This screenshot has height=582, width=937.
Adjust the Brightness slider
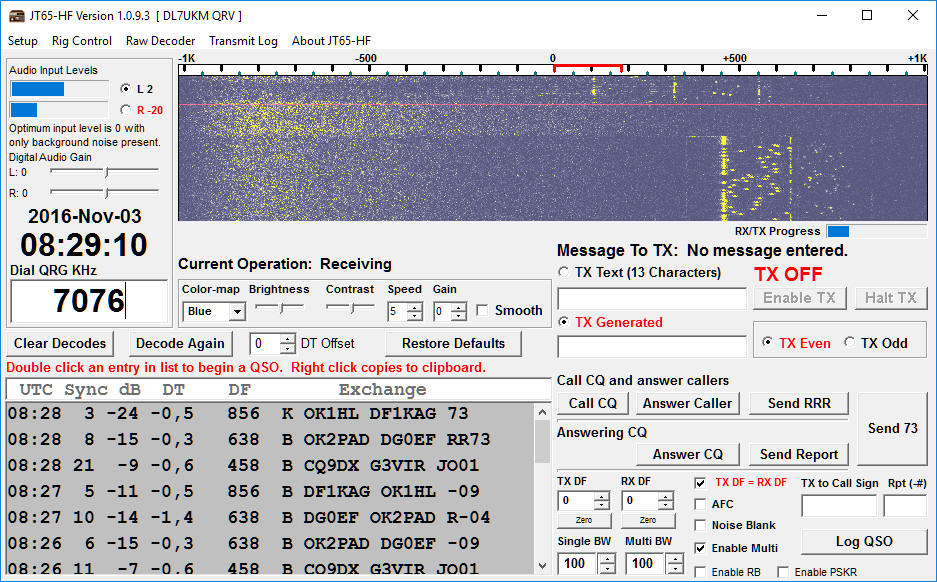click(x=280, y=308)
